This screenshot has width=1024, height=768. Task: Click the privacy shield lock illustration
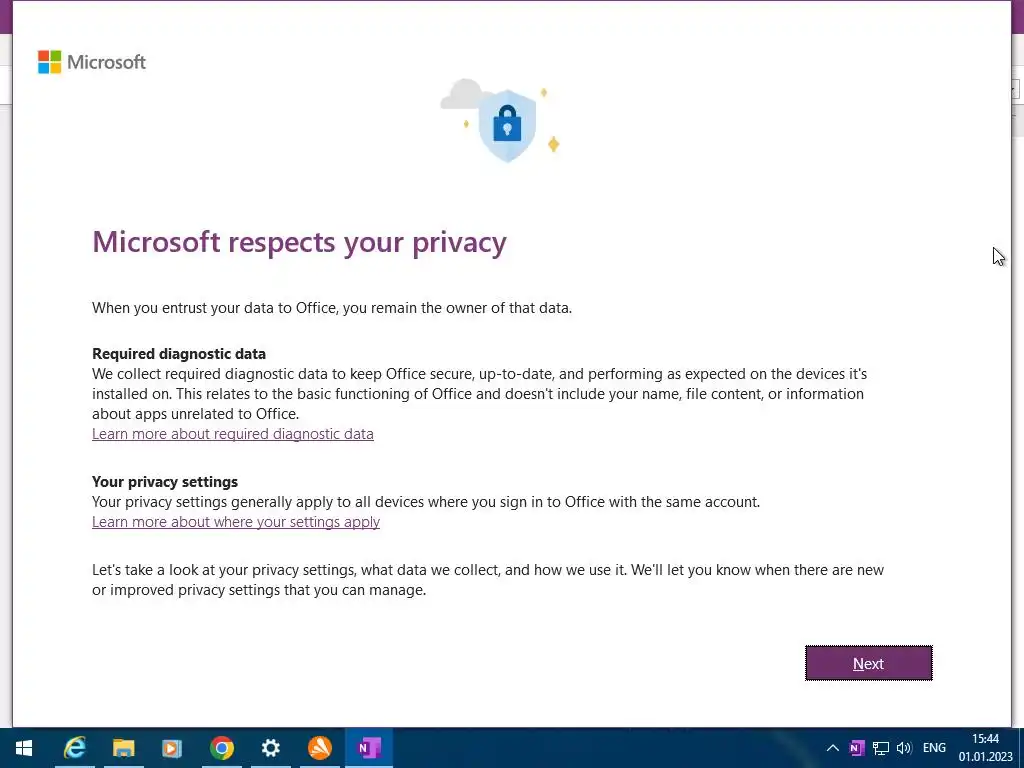coord(506,124)
